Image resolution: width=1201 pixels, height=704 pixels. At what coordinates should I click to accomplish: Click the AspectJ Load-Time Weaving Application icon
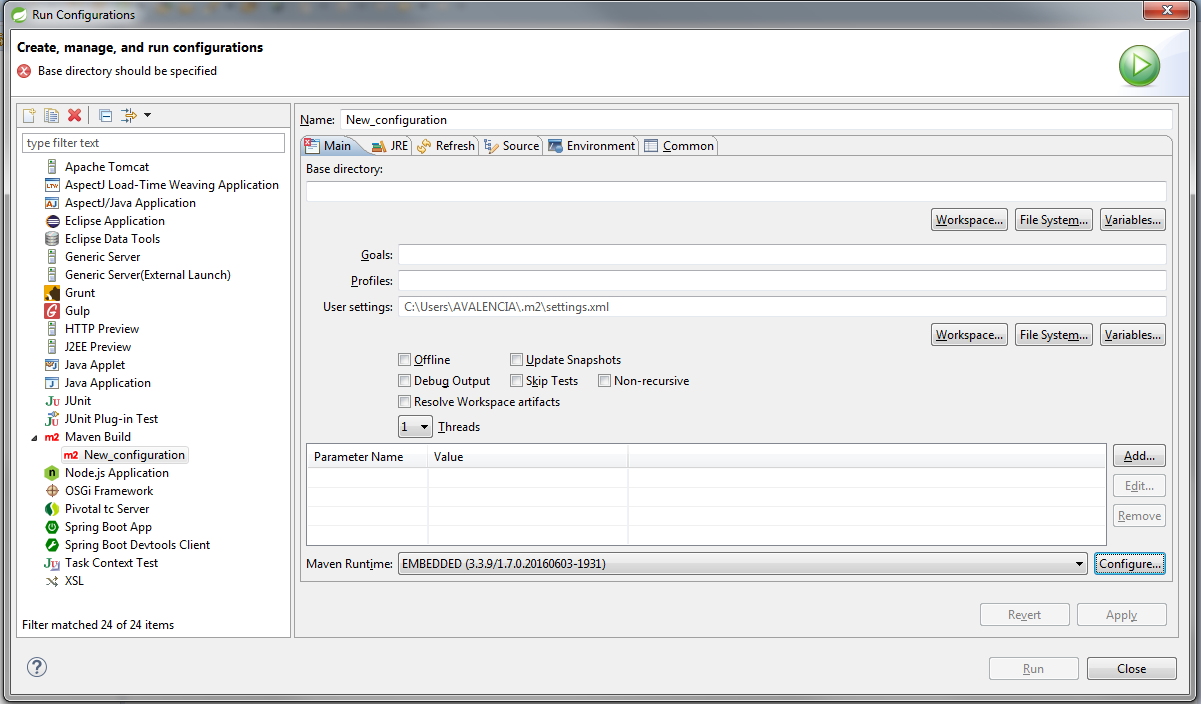tap(53, 185)
